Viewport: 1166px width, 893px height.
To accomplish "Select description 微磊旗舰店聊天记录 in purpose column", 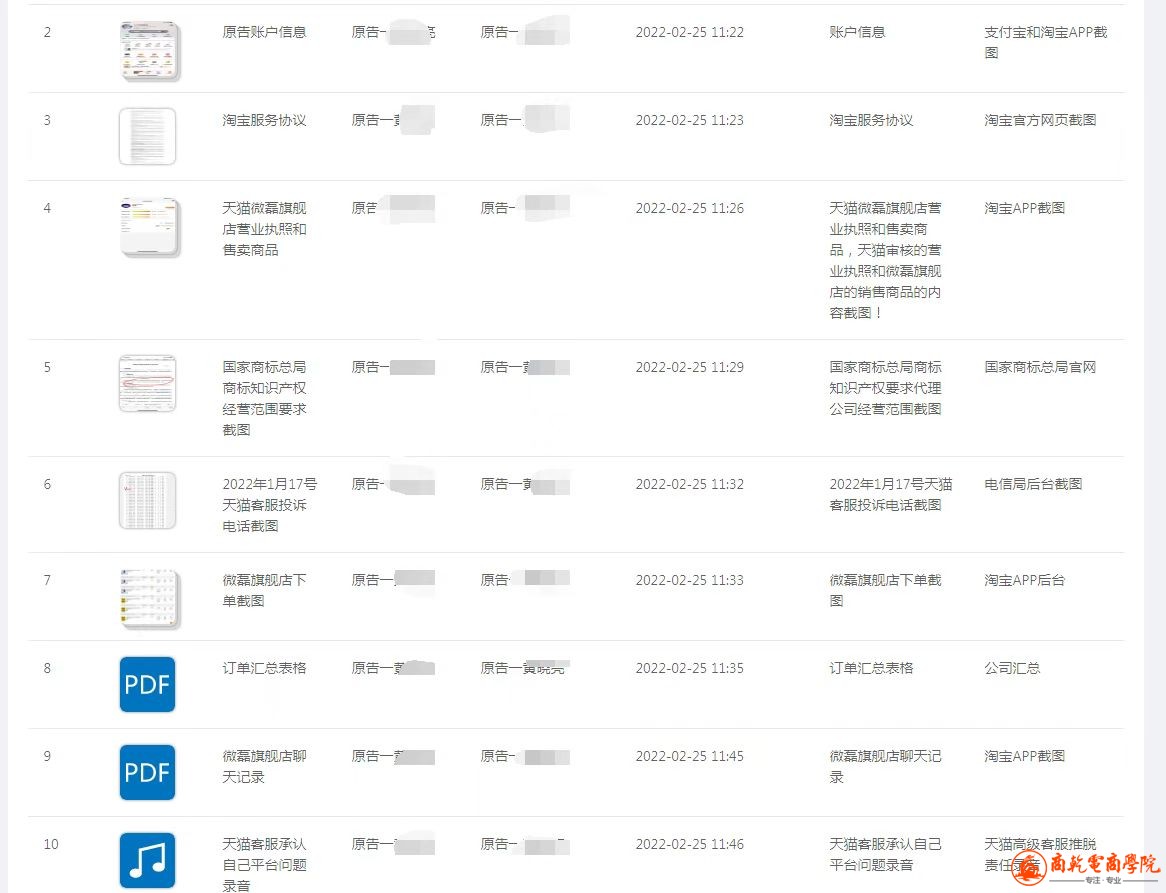I will click(885, 767).
